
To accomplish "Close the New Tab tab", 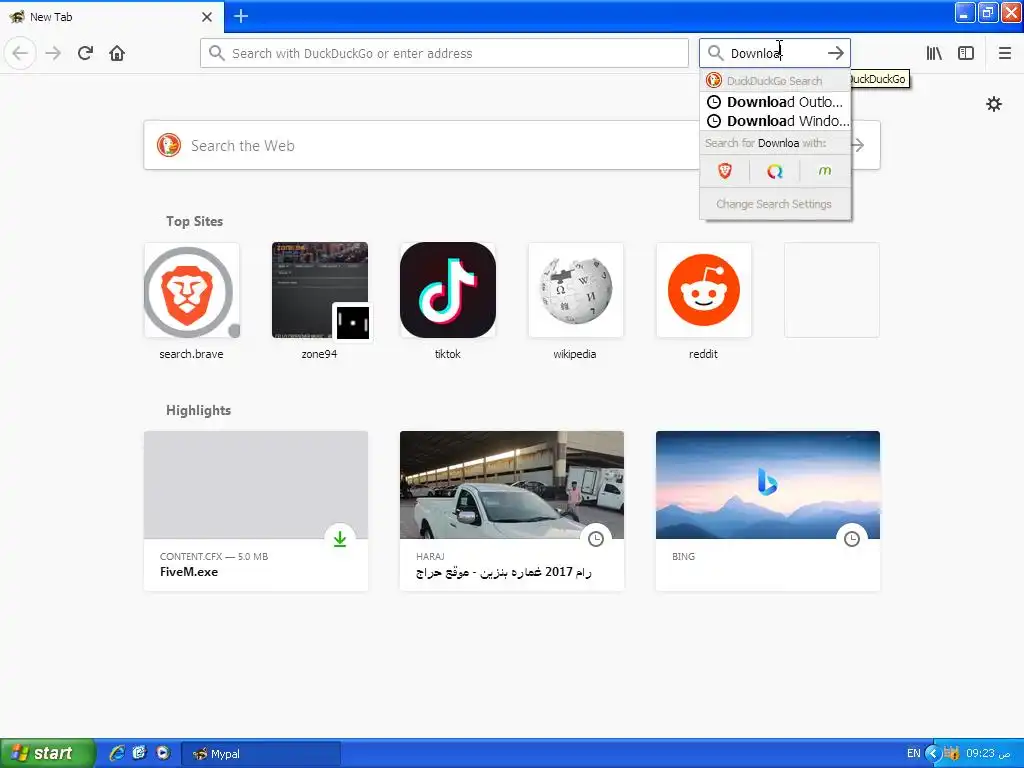I will tap(206, 17).
